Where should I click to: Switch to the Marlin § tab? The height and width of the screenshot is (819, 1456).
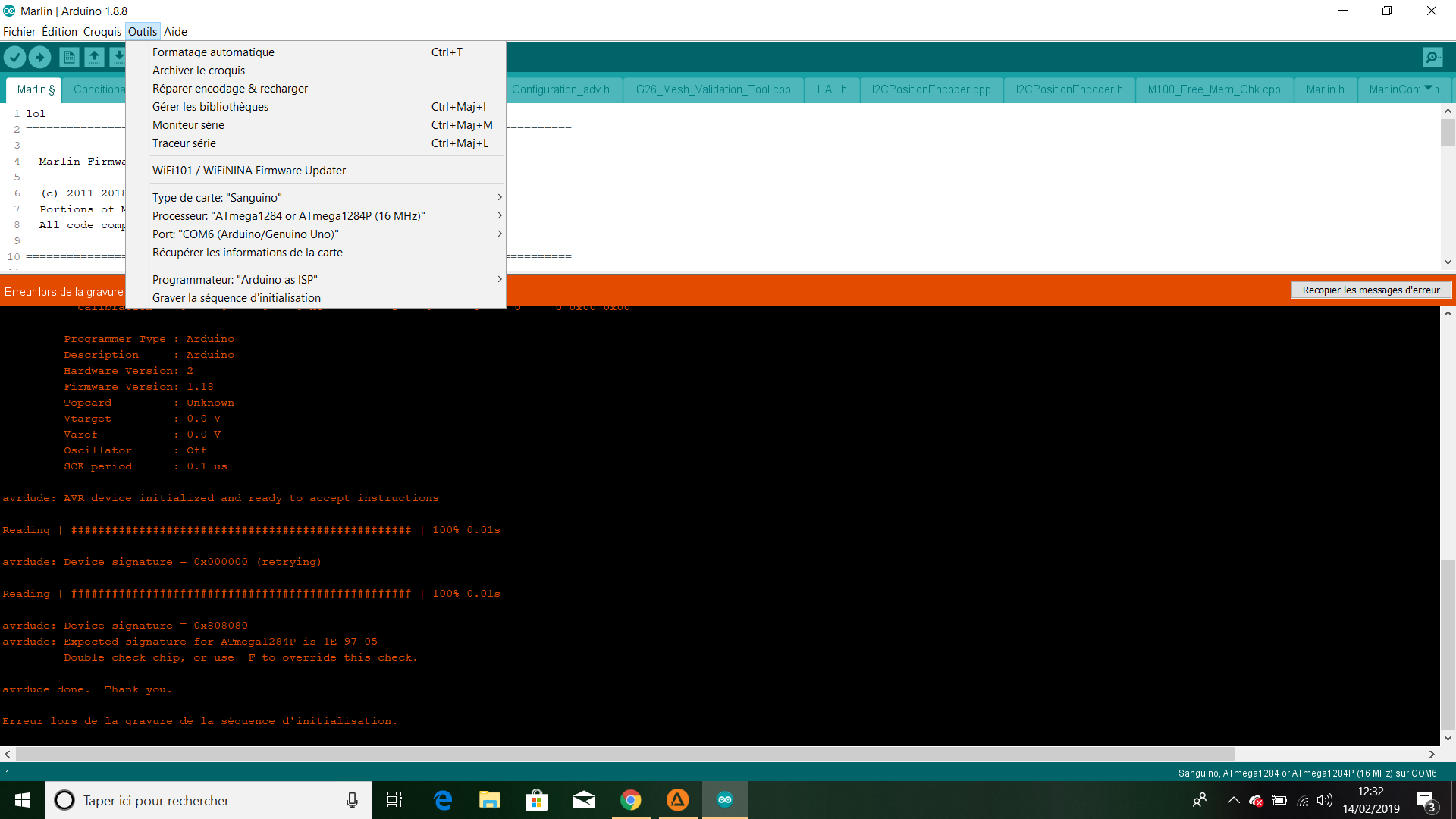(x=35, y=89)
